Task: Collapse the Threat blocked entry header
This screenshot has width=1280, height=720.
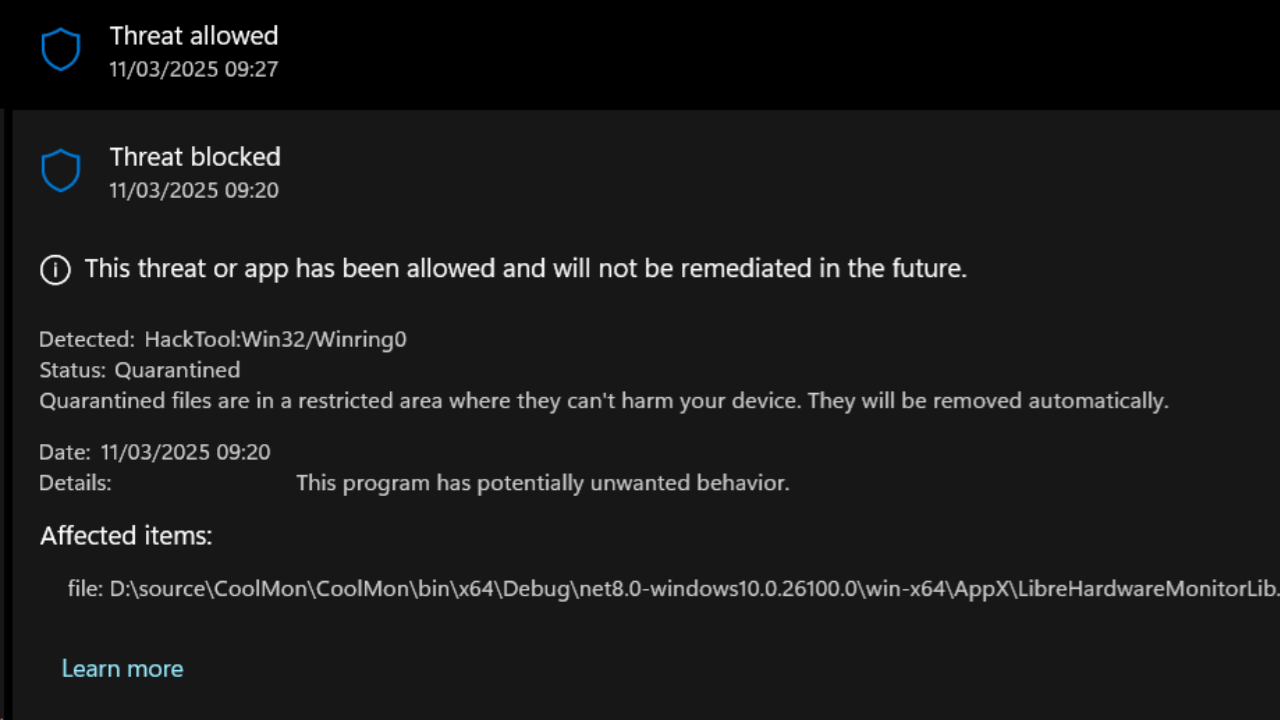Action: (x=640, y=172)
